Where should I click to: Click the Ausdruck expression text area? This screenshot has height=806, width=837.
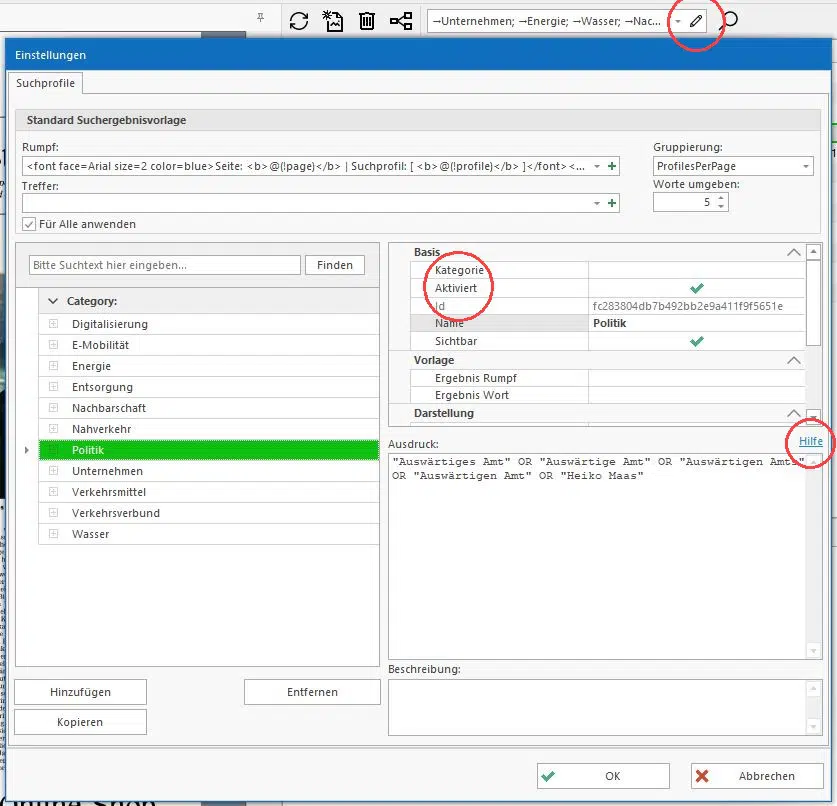(597, 555)
